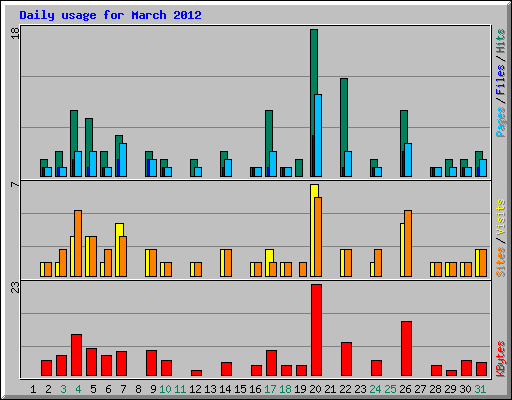Click the y-axis value 7

15,184
